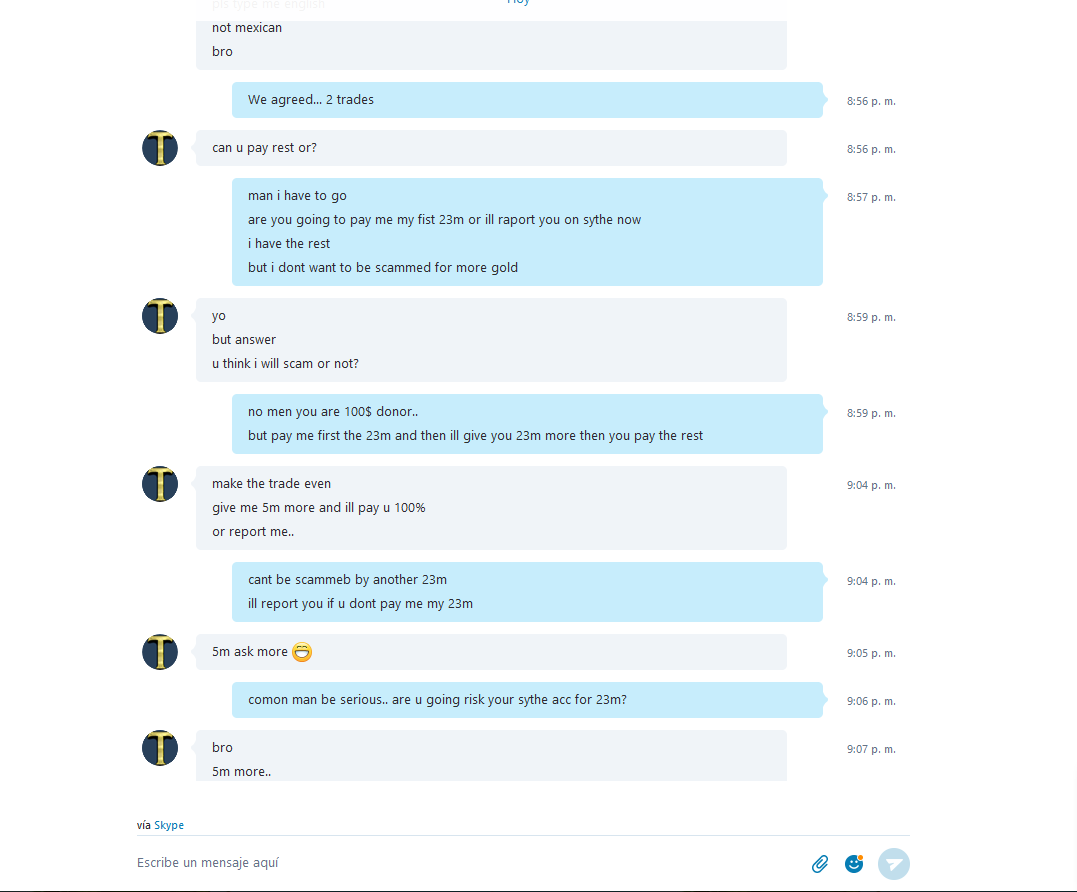Click the avatar beside "5m ask more"
The width and height of the screenshot is (1077, 892).
(160, 652)
